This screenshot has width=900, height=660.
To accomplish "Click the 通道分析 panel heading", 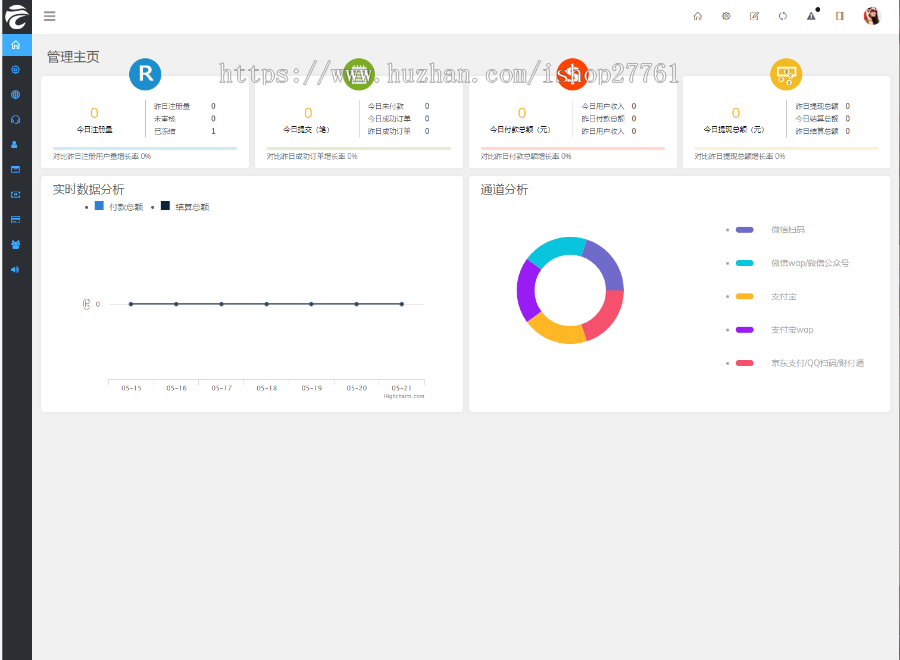I will 504,189.
